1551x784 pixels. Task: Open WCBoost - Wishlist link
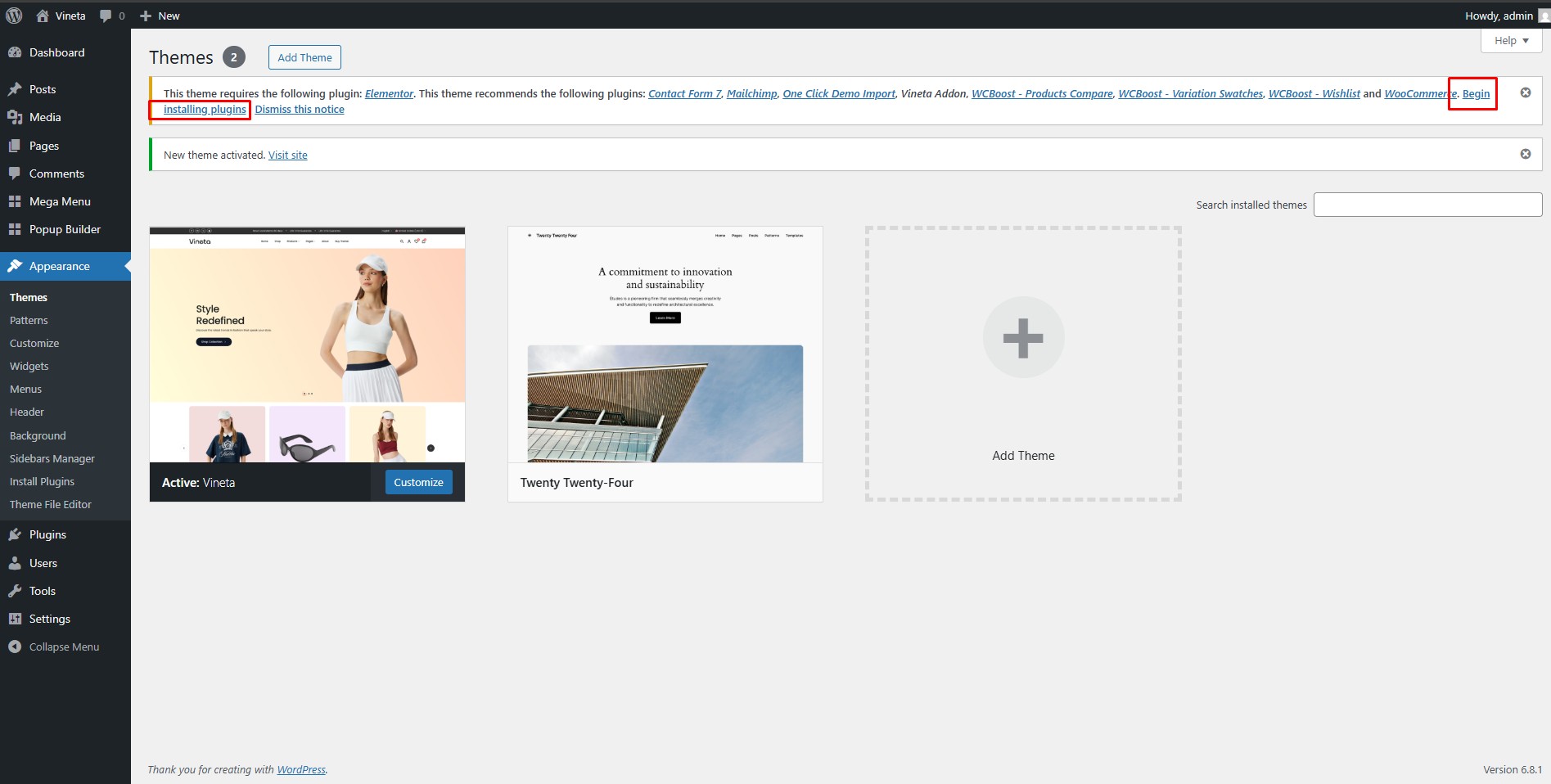[x=1314, y=93]
